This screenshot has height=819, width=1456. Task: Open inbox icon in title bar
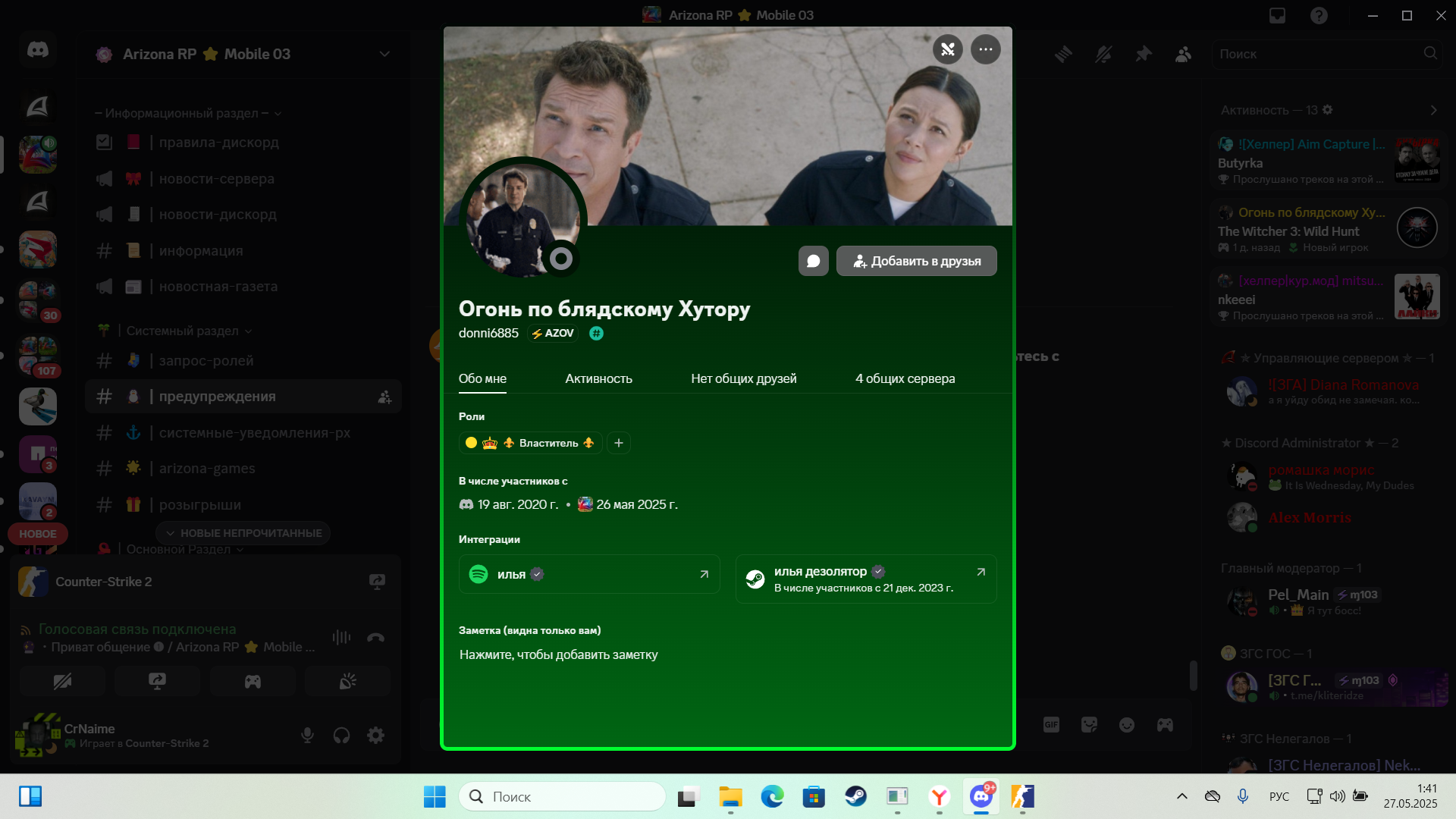tap(1278, 15)
